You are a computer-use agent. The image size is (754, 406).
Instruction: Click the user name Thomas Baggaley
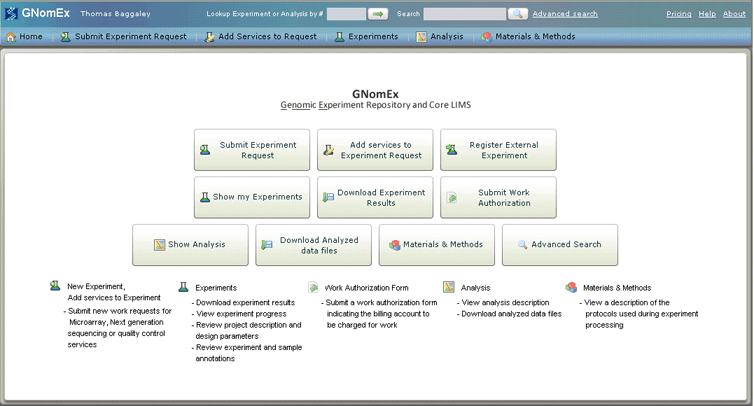point(115,14)
